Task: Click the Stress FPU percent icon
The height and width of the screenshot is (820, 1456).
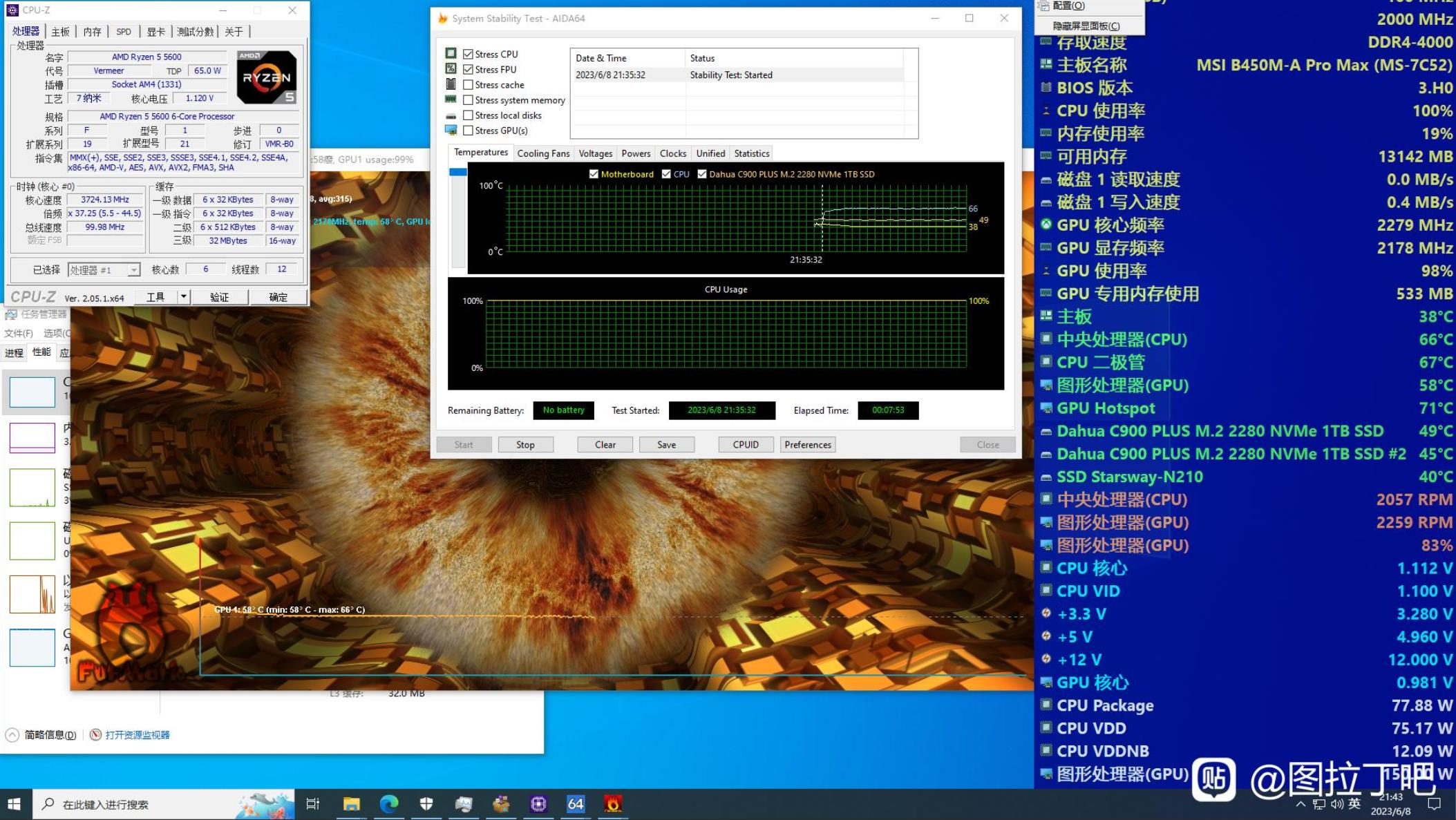Action: point(451,68)
